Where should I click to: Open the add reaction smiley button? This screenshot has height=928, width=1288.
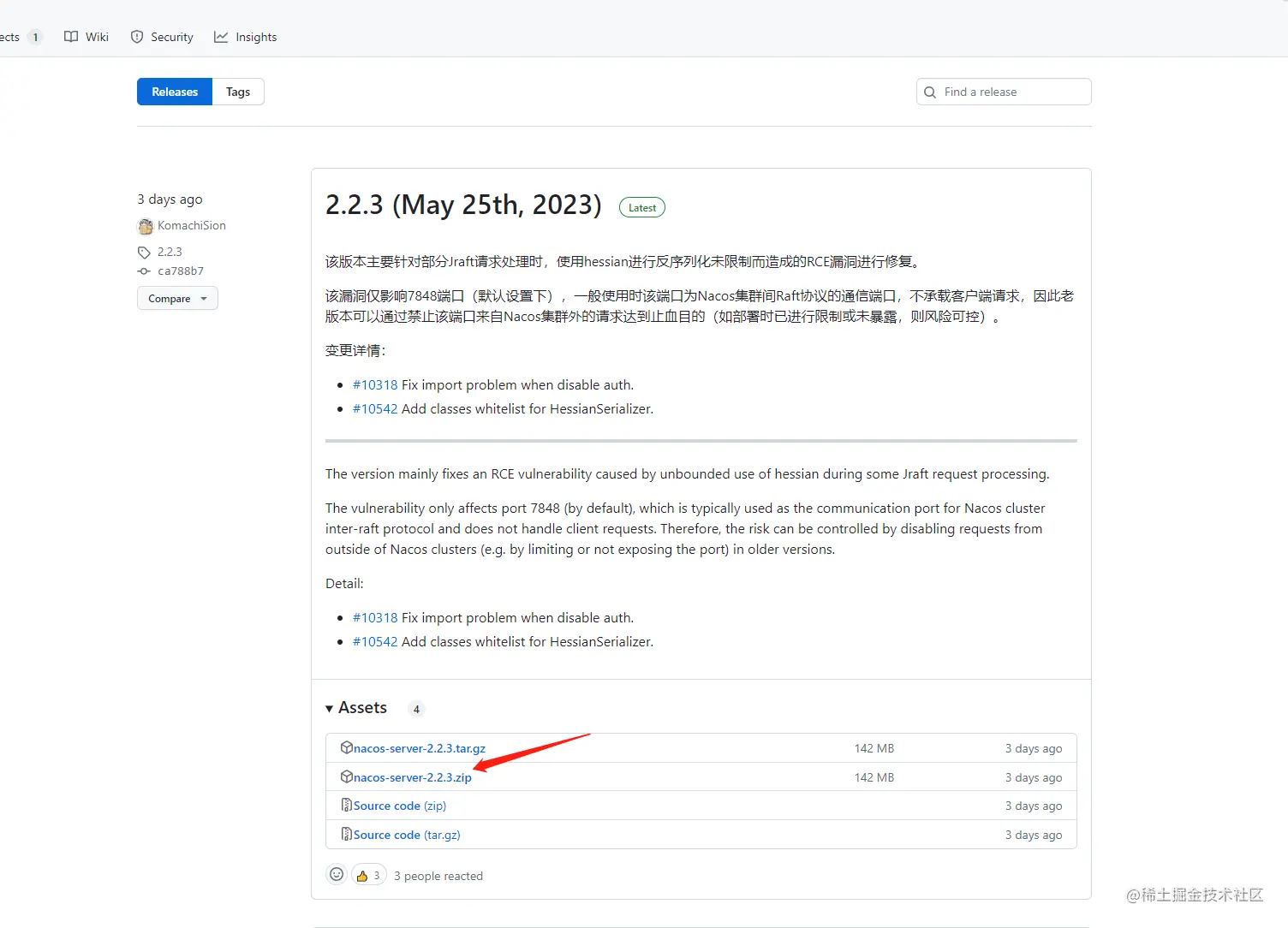click(337, 874)
